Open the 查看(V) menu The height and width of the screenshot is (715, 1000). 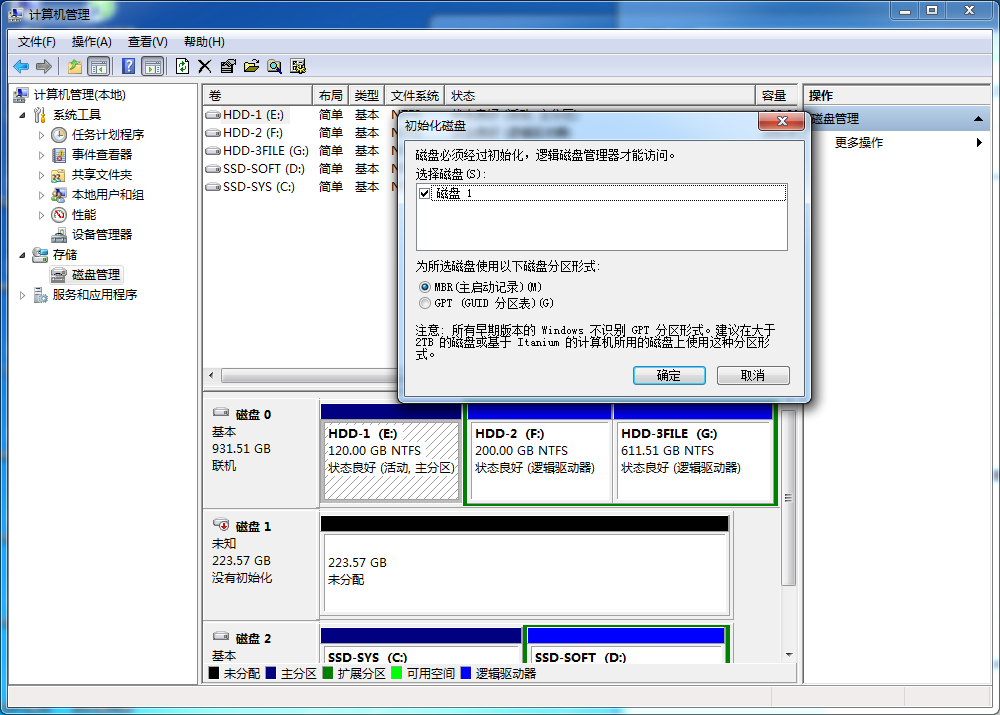point(147,42)
